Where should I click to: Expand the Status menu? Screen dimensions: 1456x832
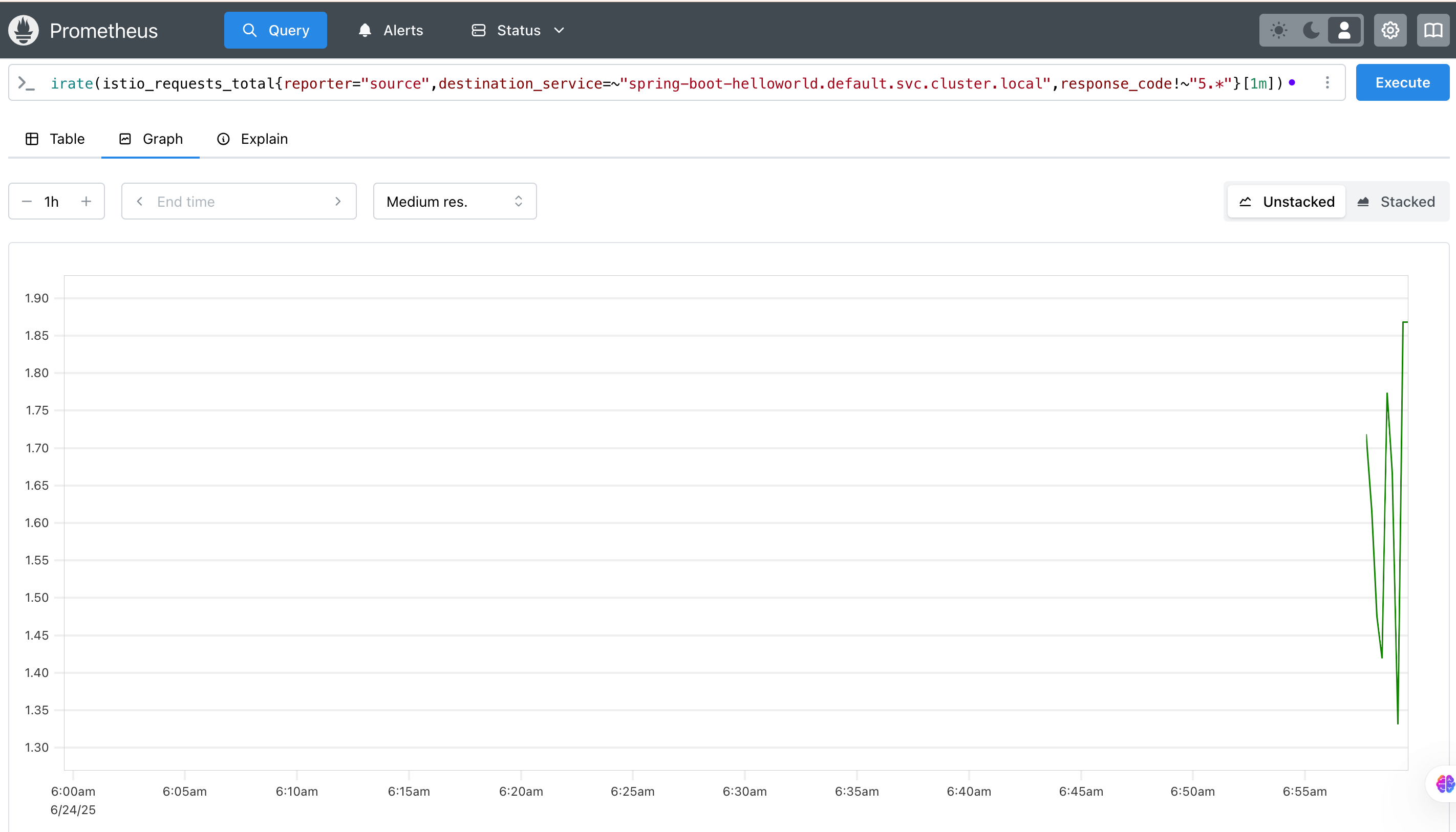(x=518, y=30)
